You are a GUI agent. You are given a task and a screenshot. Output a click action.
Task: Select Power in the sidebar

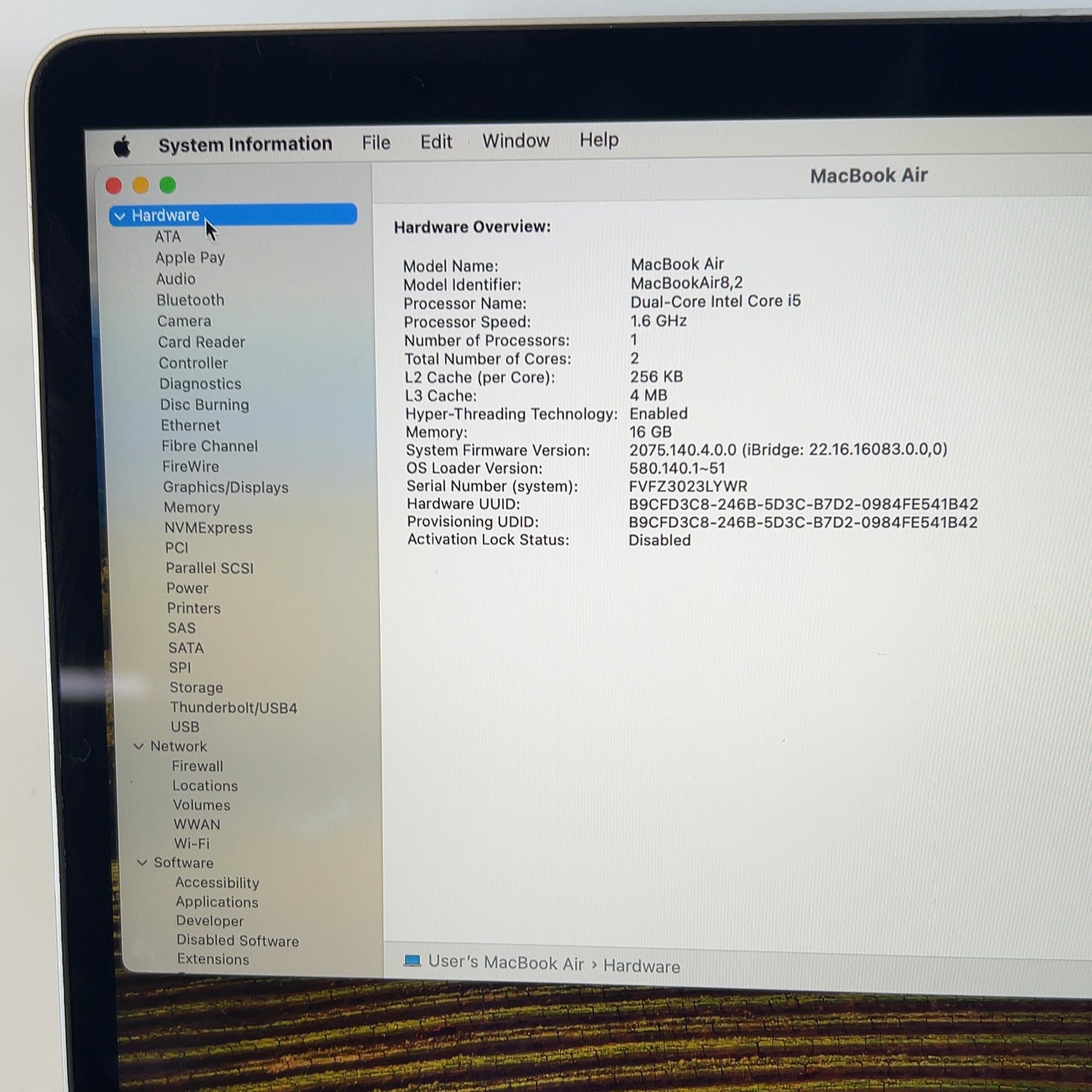coord(187,587)
